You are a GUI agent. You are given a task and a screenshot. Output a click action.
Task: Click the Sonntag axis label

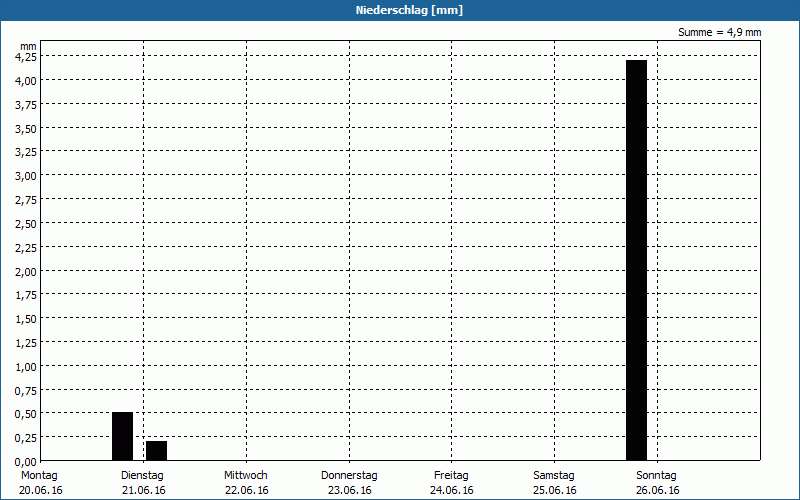[656, 475]
